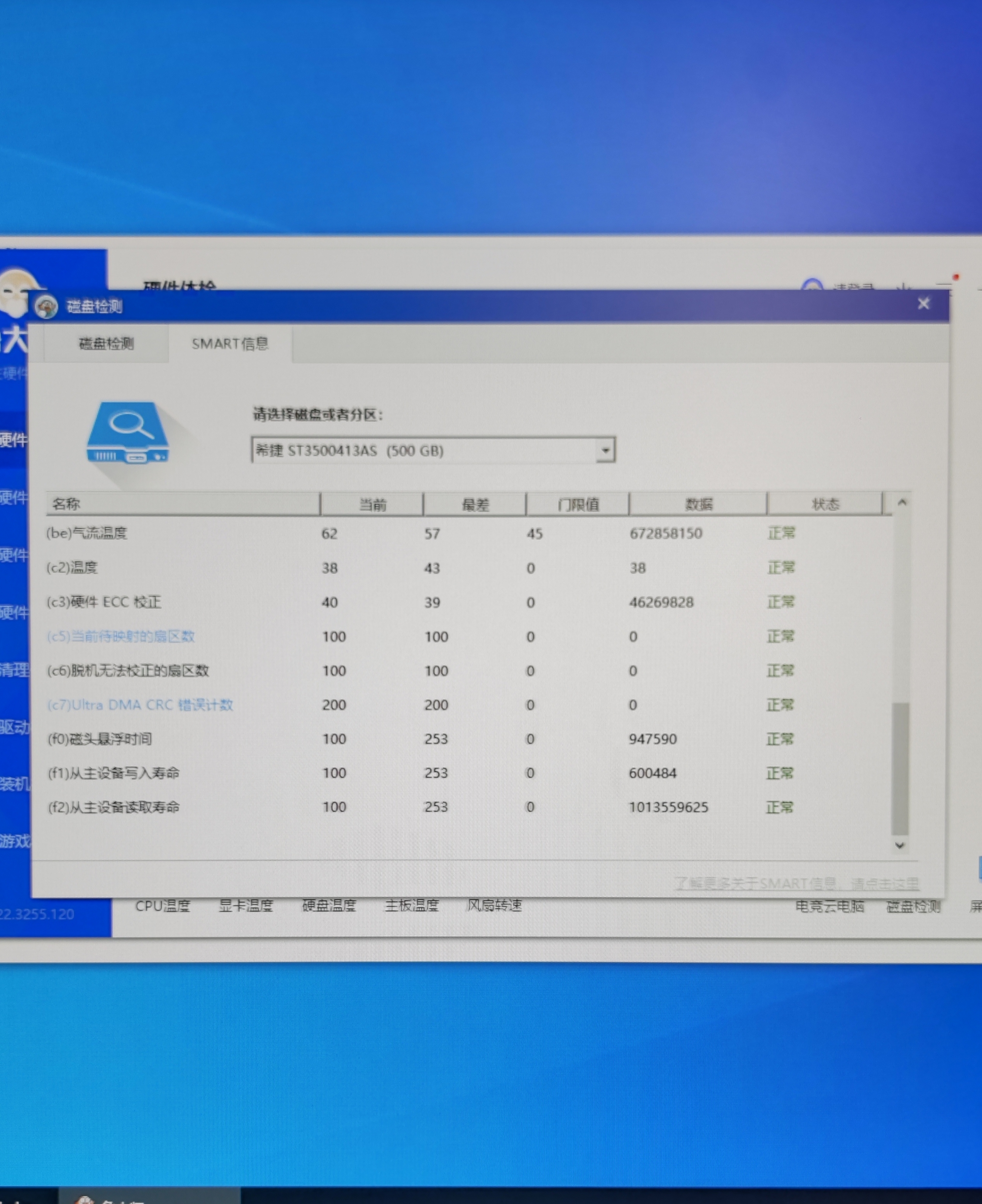Click the data value 672858150

(x=666, y=533)
